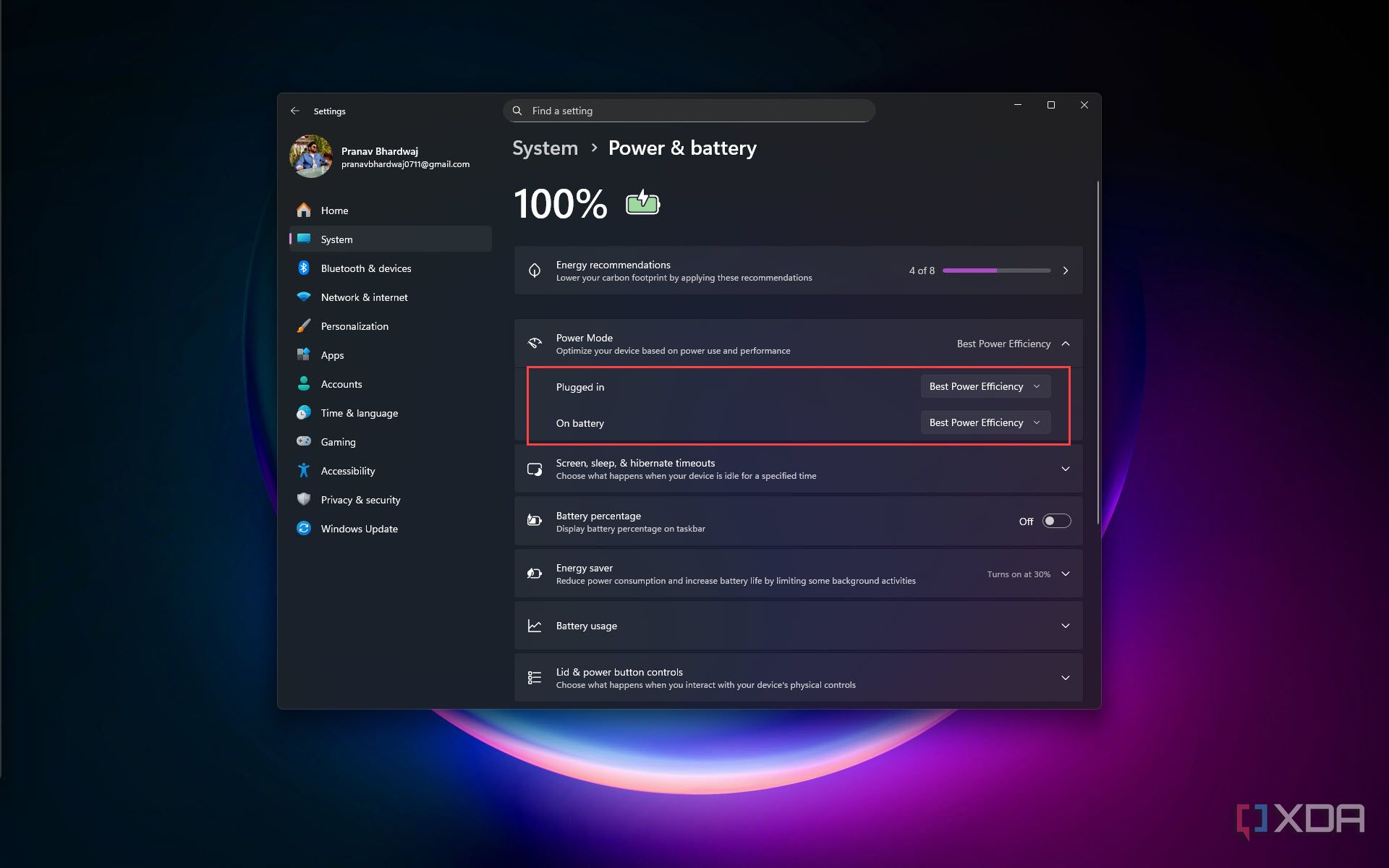
Task: Click the Bluetooth & devices sidebar icon
Action: [304, 268]
